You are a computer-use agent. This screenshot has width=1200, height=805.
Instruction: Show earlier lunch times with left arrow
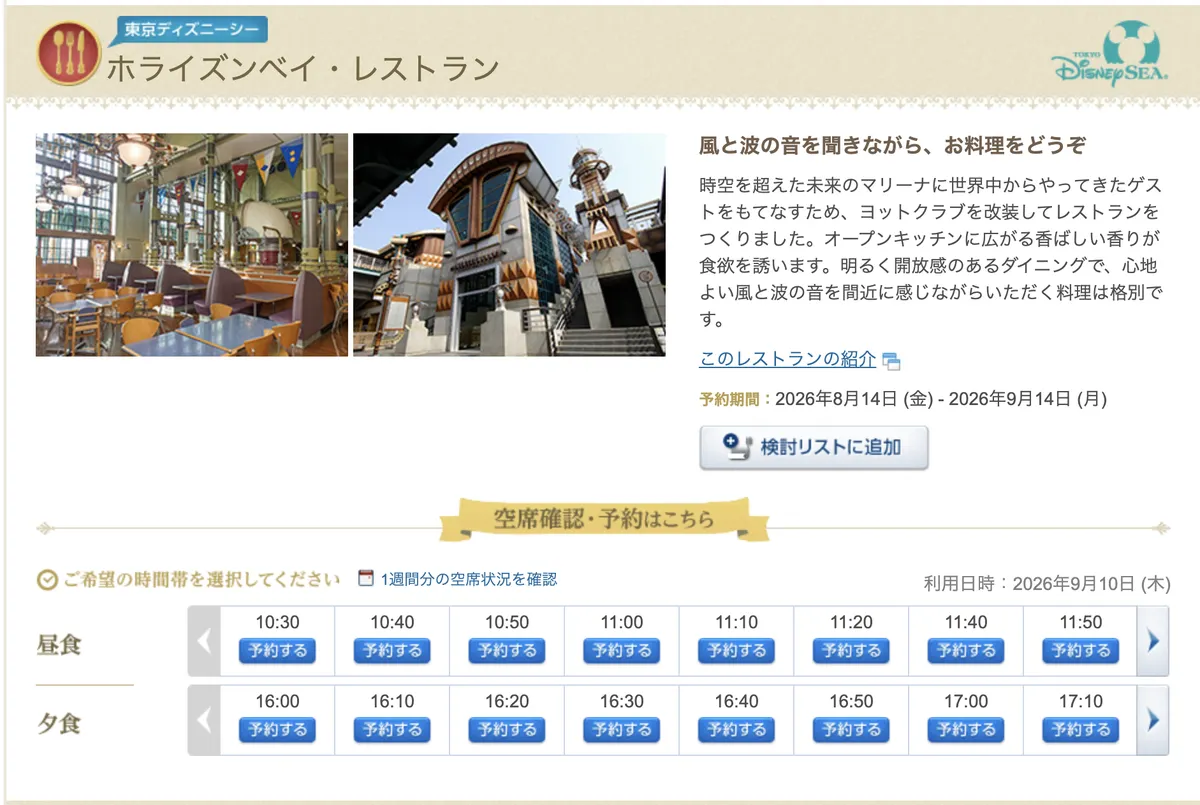point(204,640)
